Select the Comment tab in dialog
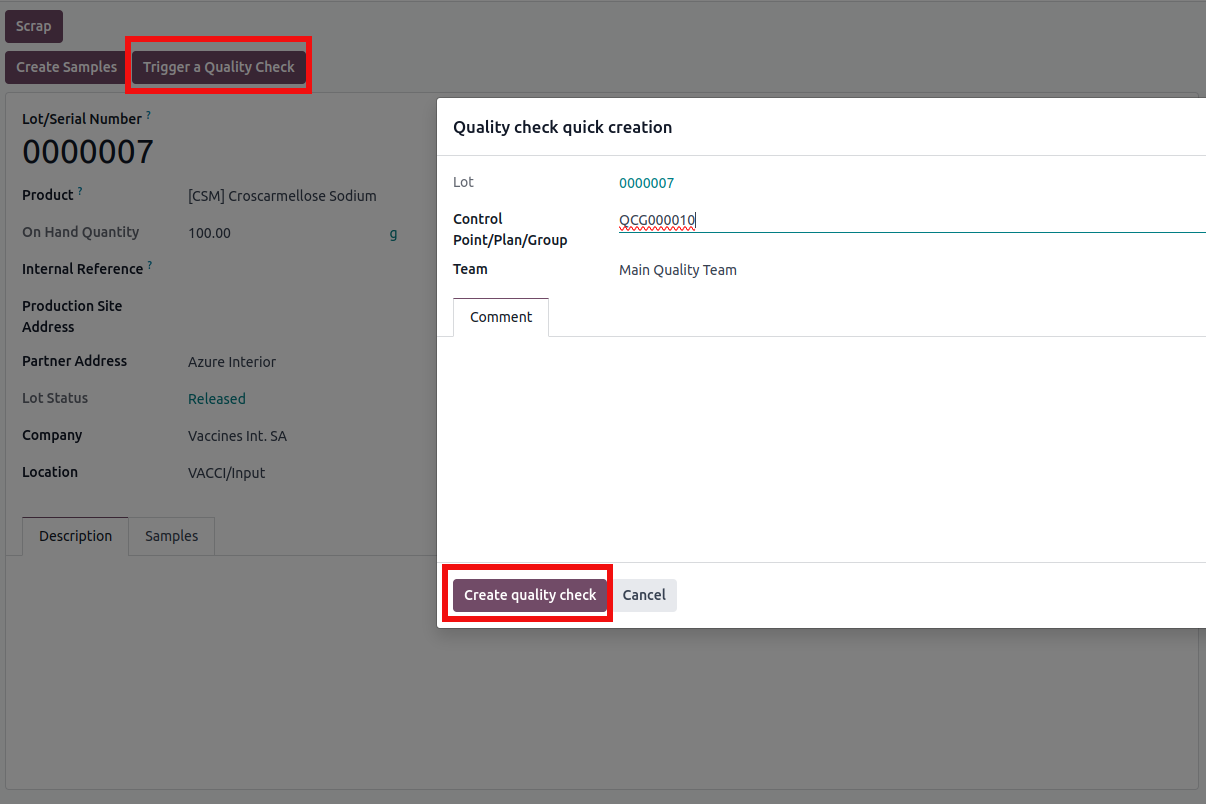 coord(500,317)
